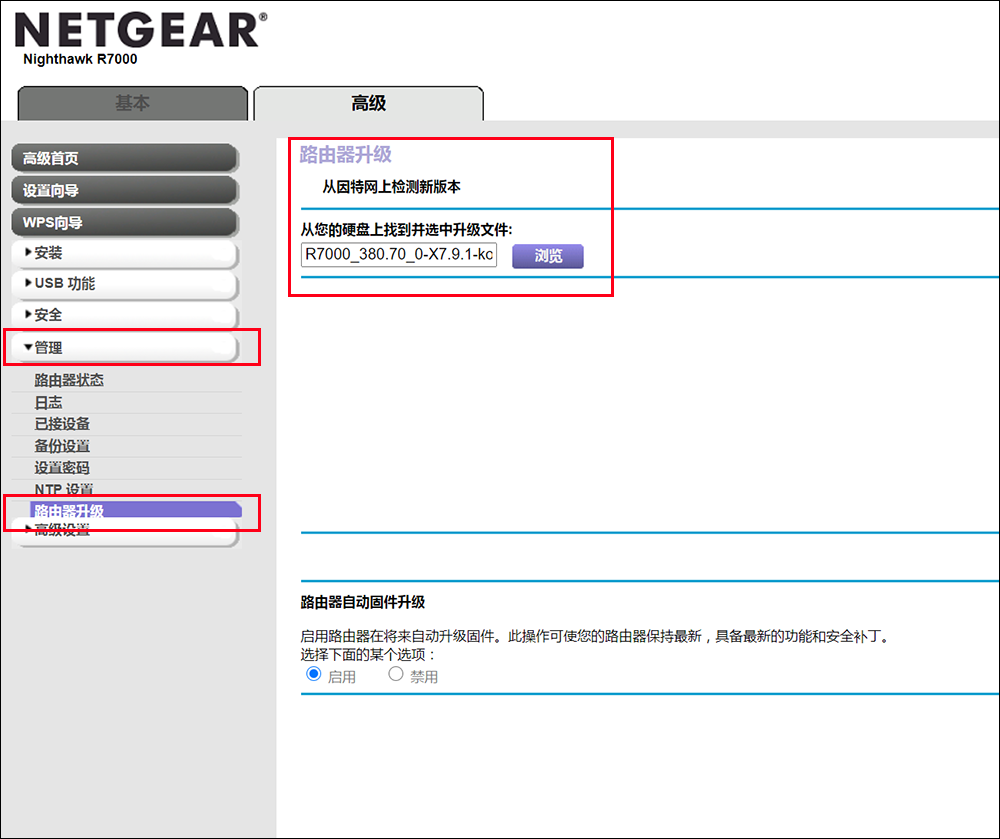The image size is (1000, 839).
Task: Click the firmware filename input field
Action: 398,257
